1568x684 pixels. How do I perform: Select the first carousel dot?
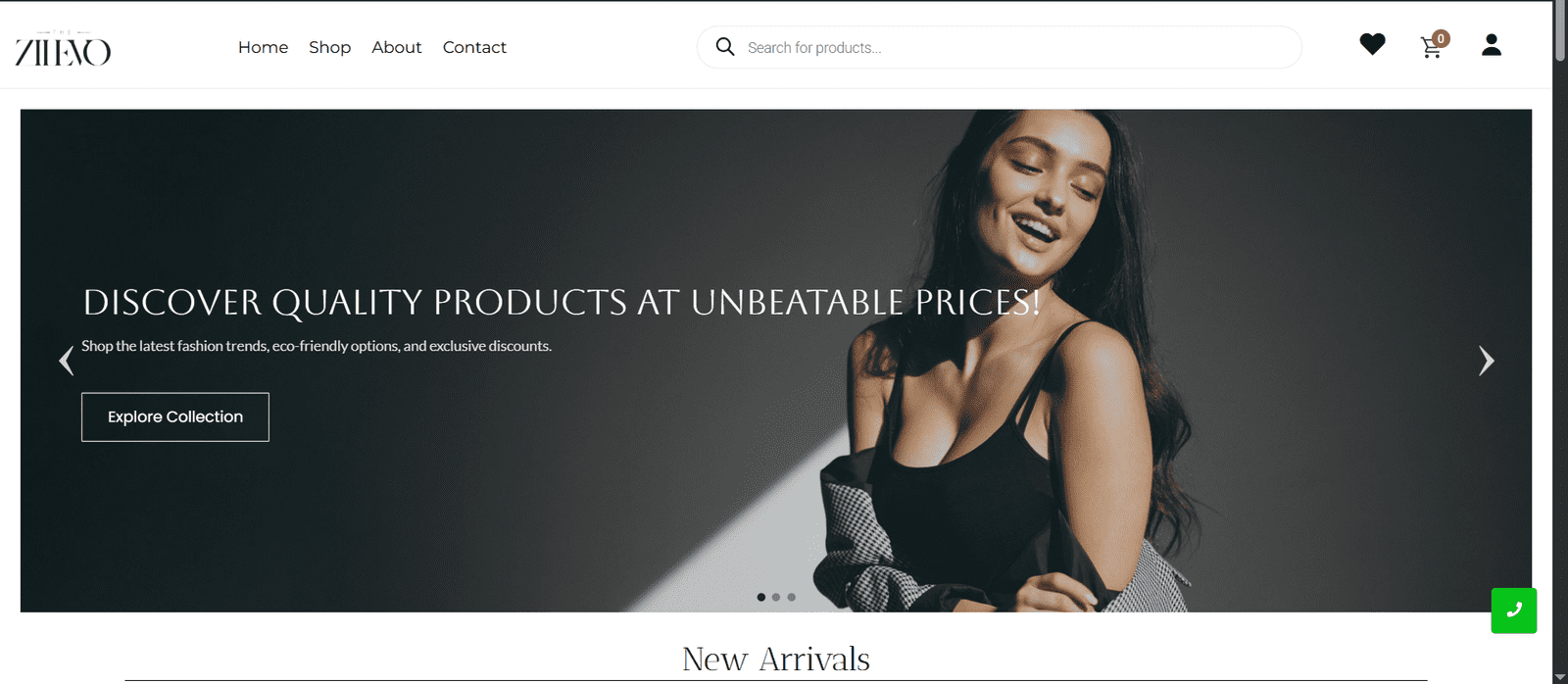point(761,597)
